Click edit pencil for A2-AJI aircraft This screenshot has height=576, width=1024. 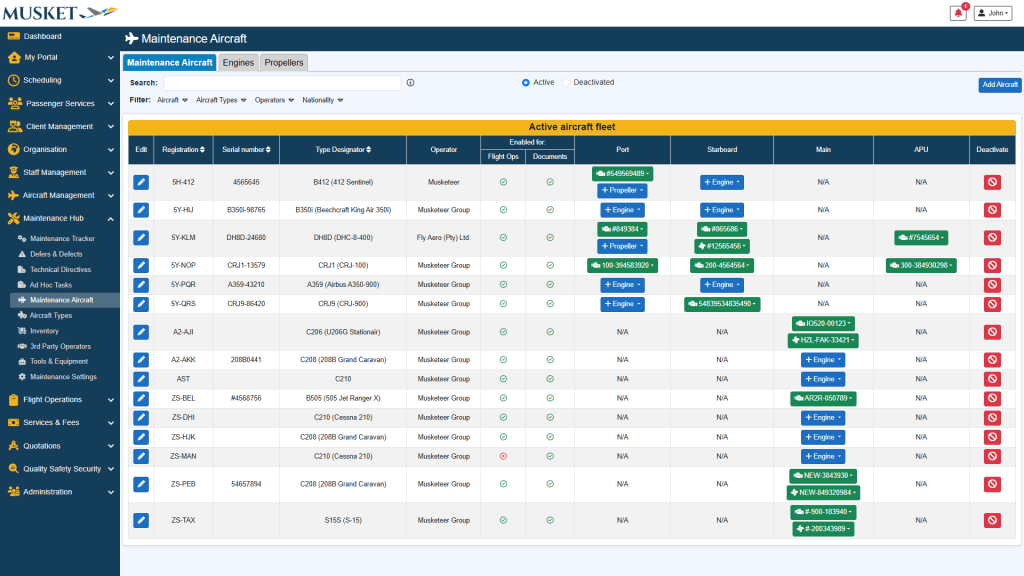pyautogui.click(x=141, y=332)
